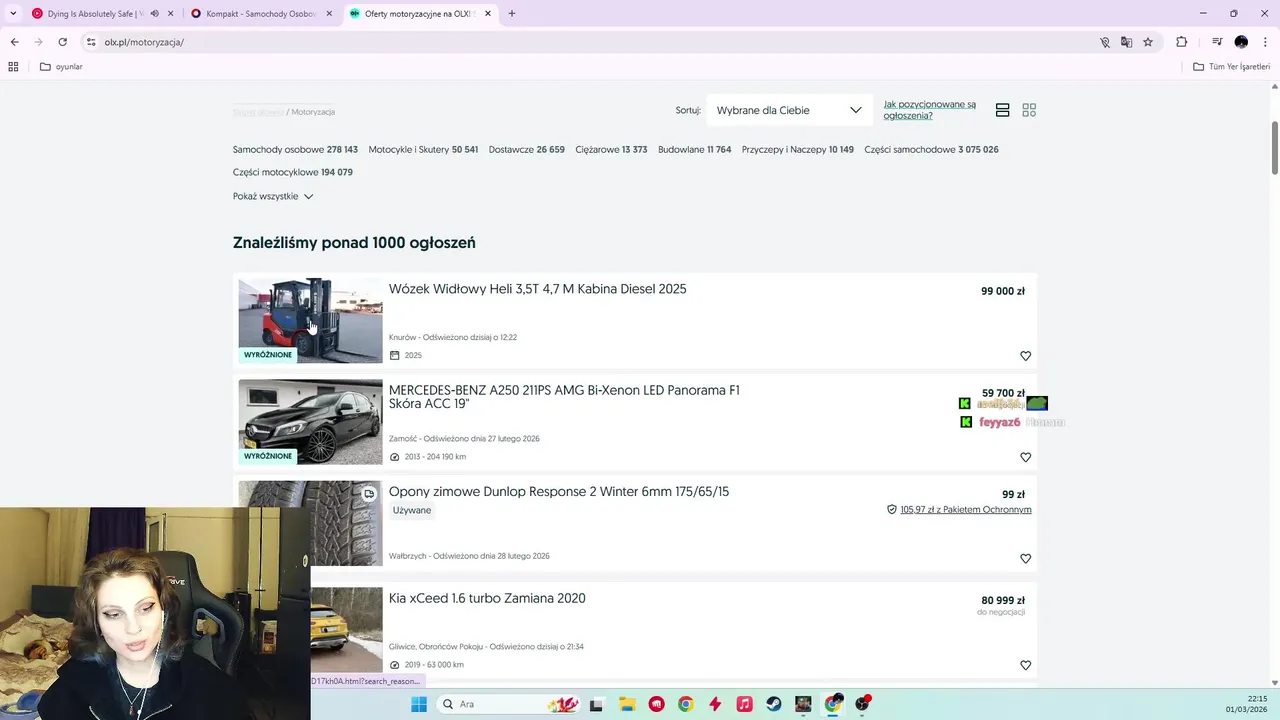The width and height of the screenshot is (1280, 720).
Task: Click '105,97 zł z Pakietem Ochronnym' link
Action: [x=965, y=510]
